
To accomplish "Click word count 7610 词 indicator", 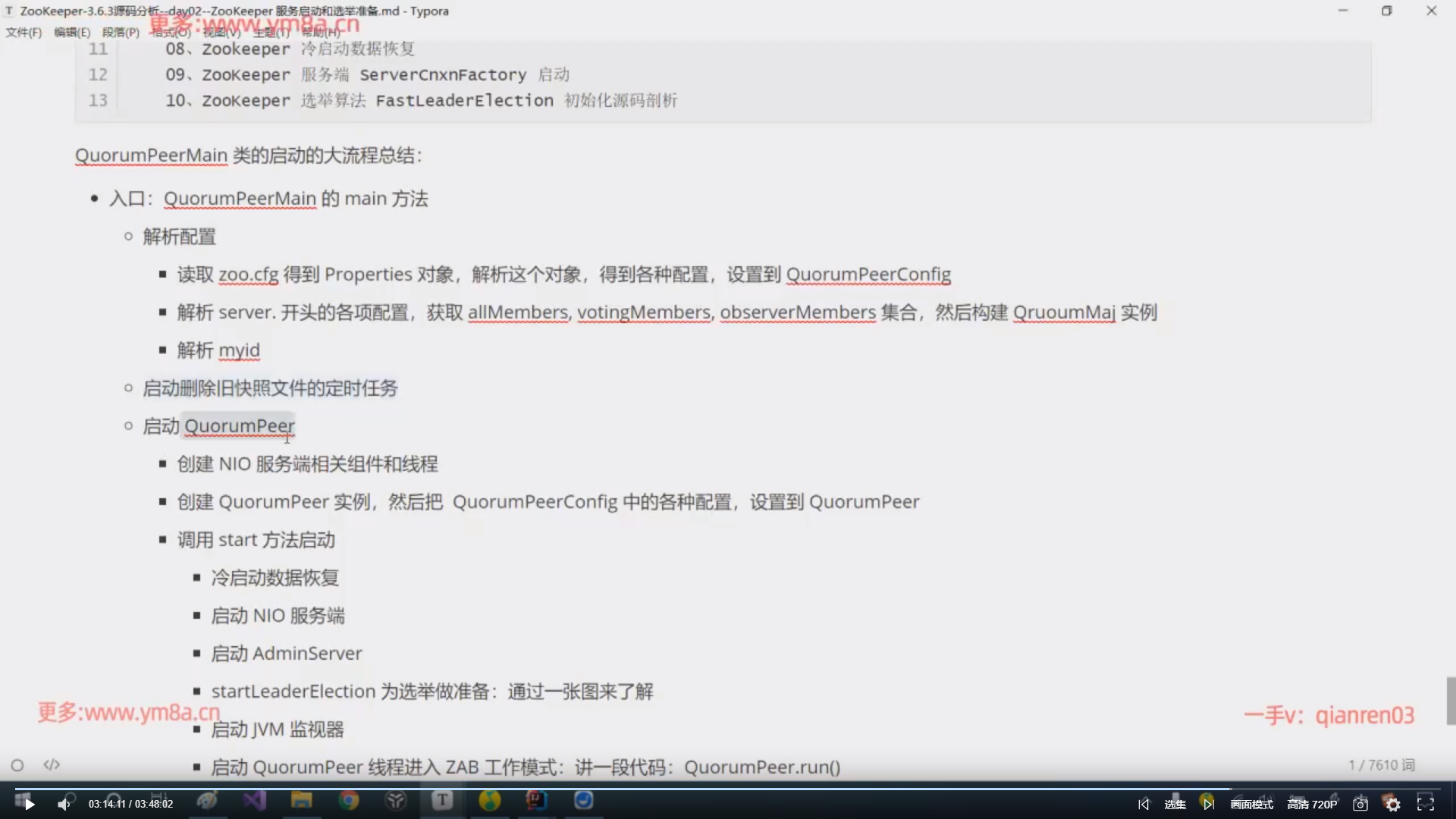I will pos(1382,764).
